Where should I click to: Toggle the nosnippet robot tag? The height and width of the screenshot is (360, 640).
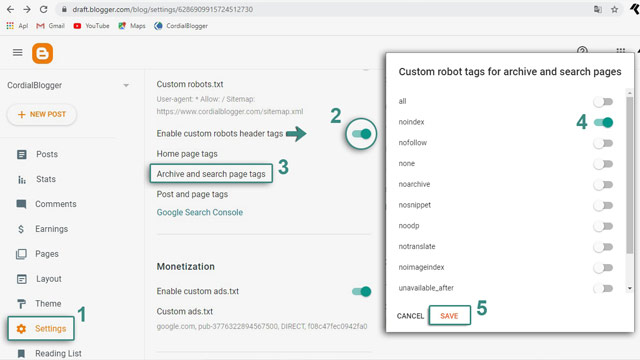tap(603, 205)
